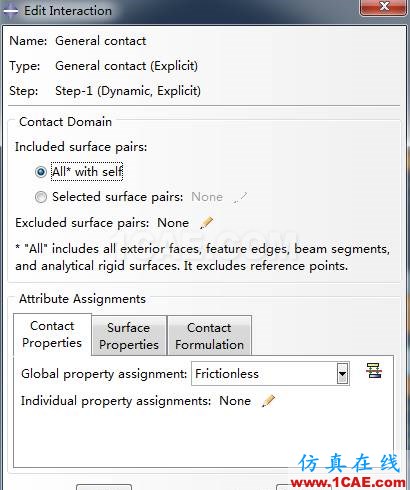Image resolution: width=410 pixels, height=490 pixels.
Task: Visit the www.1CAE.com watermark link
Action: click(x=348, y=483)
